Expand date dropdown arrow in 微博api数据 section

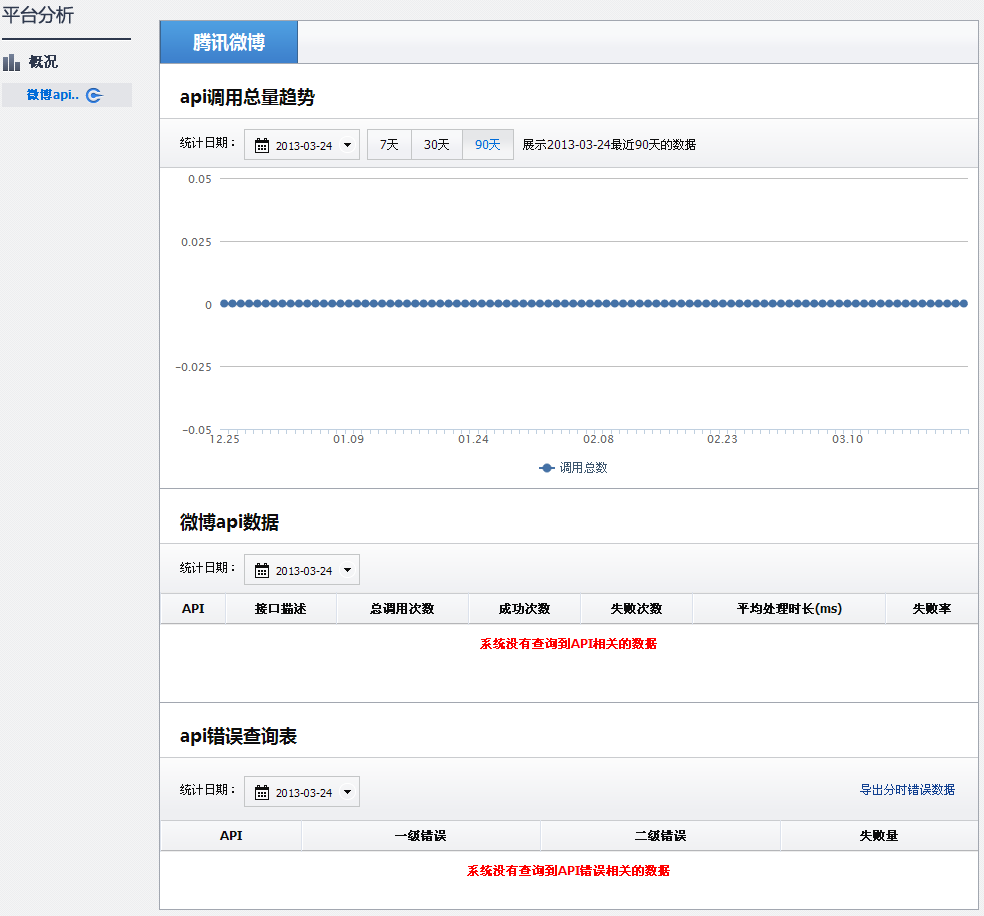[x=347, y=571]
